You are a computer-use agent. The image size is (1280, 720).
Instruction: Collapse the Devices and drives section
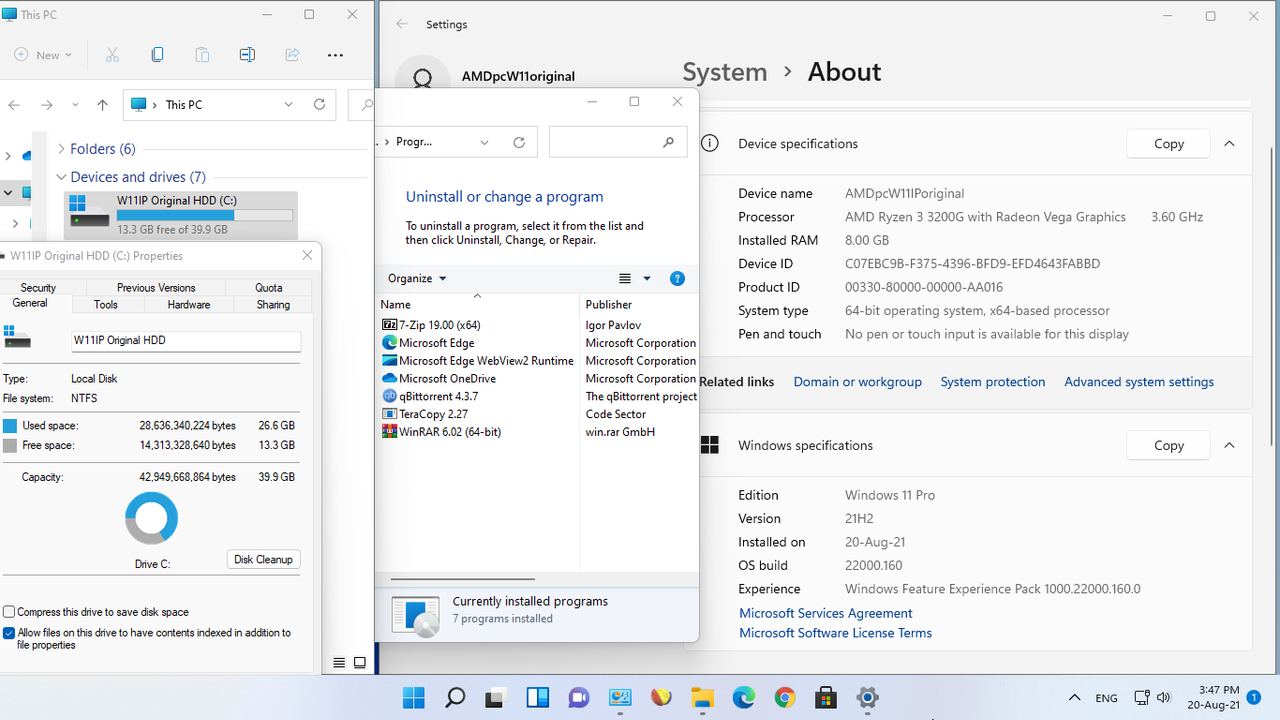coord(63,177)
